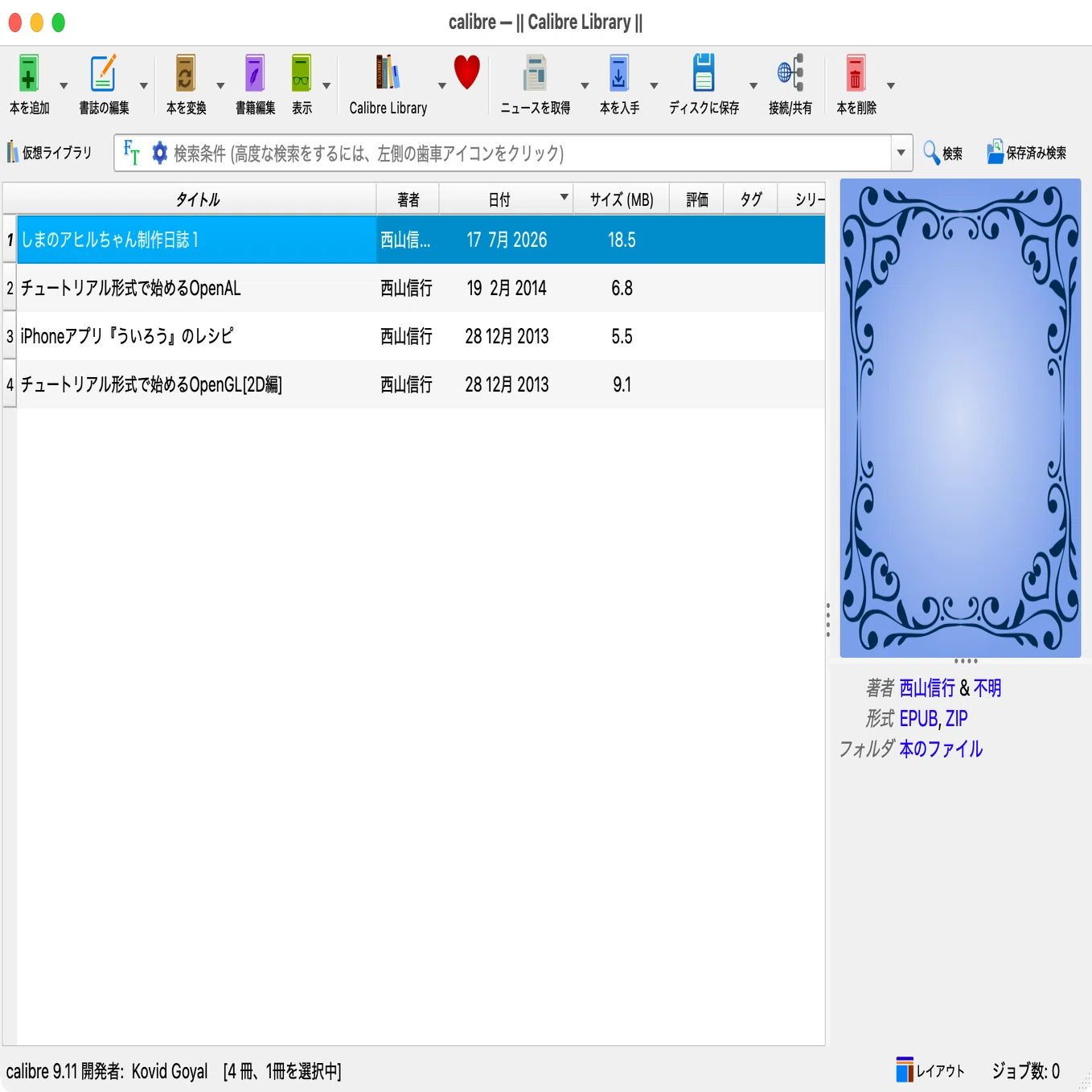1092x1092 pixels.
Task: Toggle the FT full text search icon
Action: (131, 152)
